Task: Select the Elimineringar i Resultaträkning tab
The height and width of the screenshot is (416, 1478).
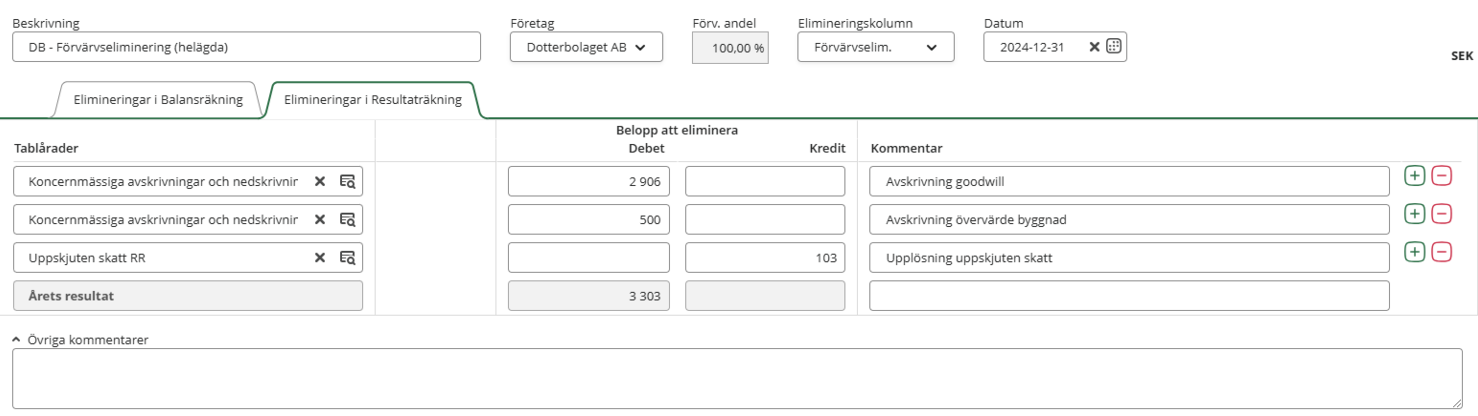Action: [372, 100]
